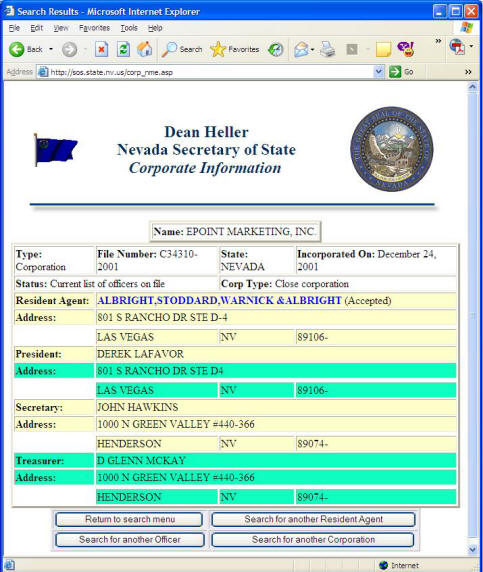Click the vertical scrollbar thumb
The width and height of the screenshot is (483, 572).
point(472,316)
